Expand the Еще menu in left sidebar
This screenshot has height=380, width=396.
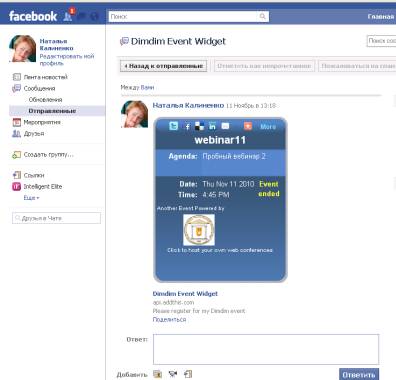click(x=31, y=198)
